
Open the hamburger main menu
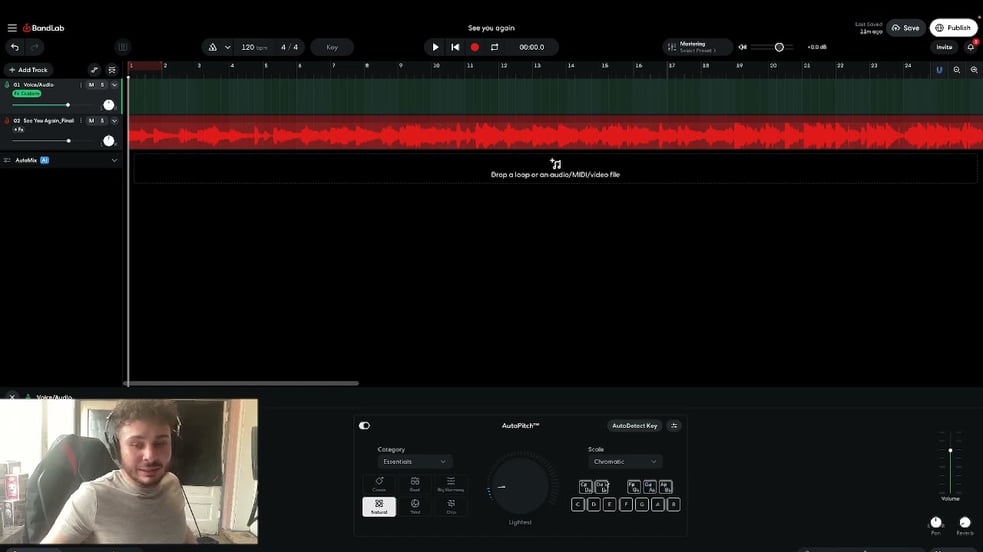coord(12,28)
